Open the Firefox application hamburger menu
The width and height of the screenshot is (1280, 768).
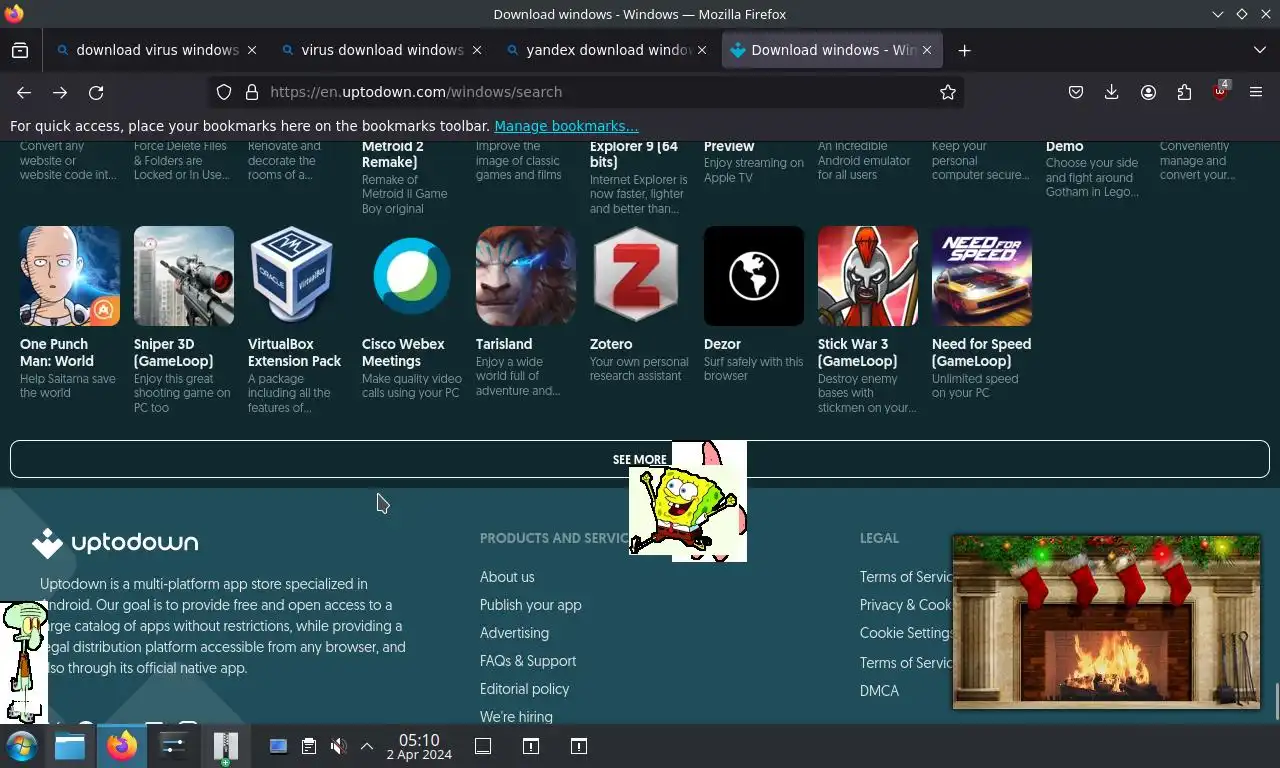(x=1256, y=92)
